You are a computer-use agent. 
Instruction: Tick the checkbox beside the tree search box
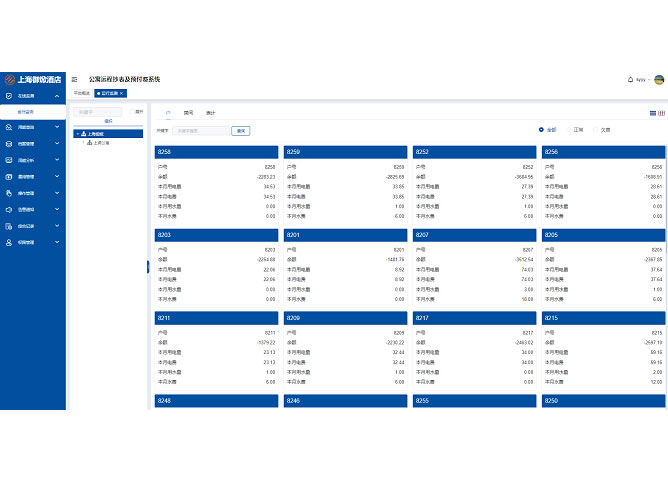pyautogui.click(x=130, y=112)
